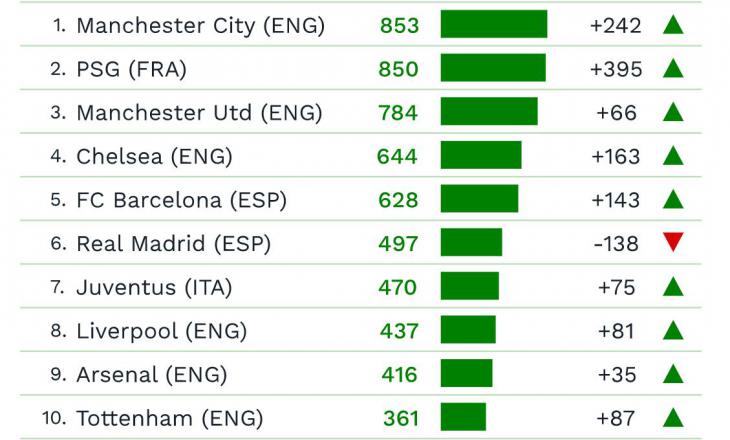730x440 pixels.
Task: Select the Manchester City (ENG) team name
Action: click(x=200, y=26)
